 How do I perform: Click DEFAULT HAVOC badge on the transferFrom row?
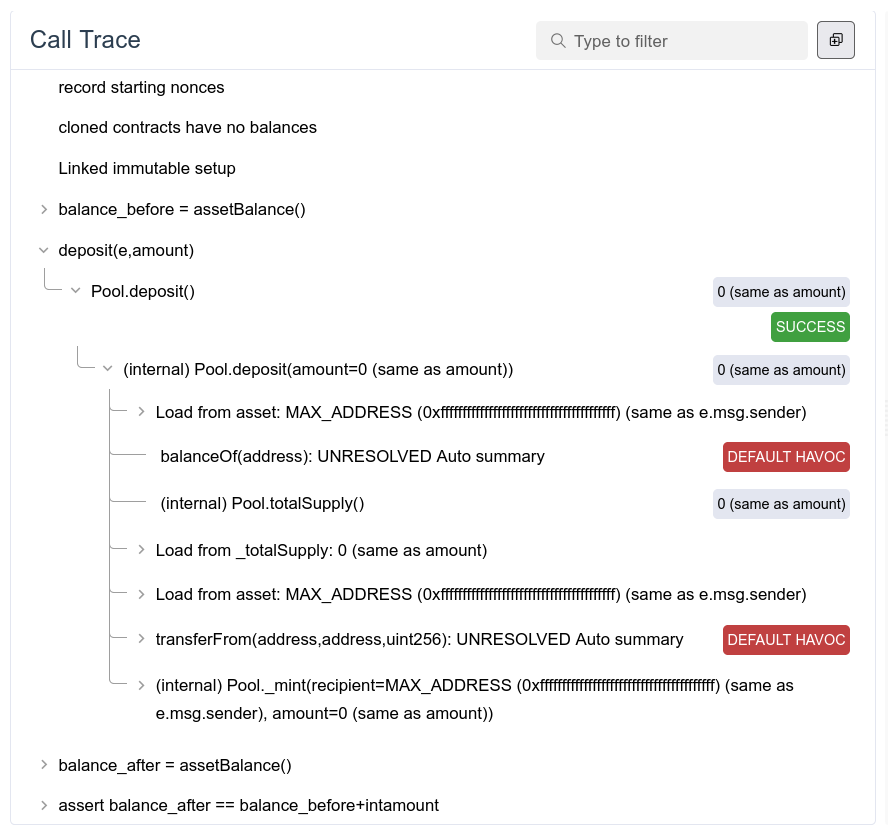pos(786,640)
